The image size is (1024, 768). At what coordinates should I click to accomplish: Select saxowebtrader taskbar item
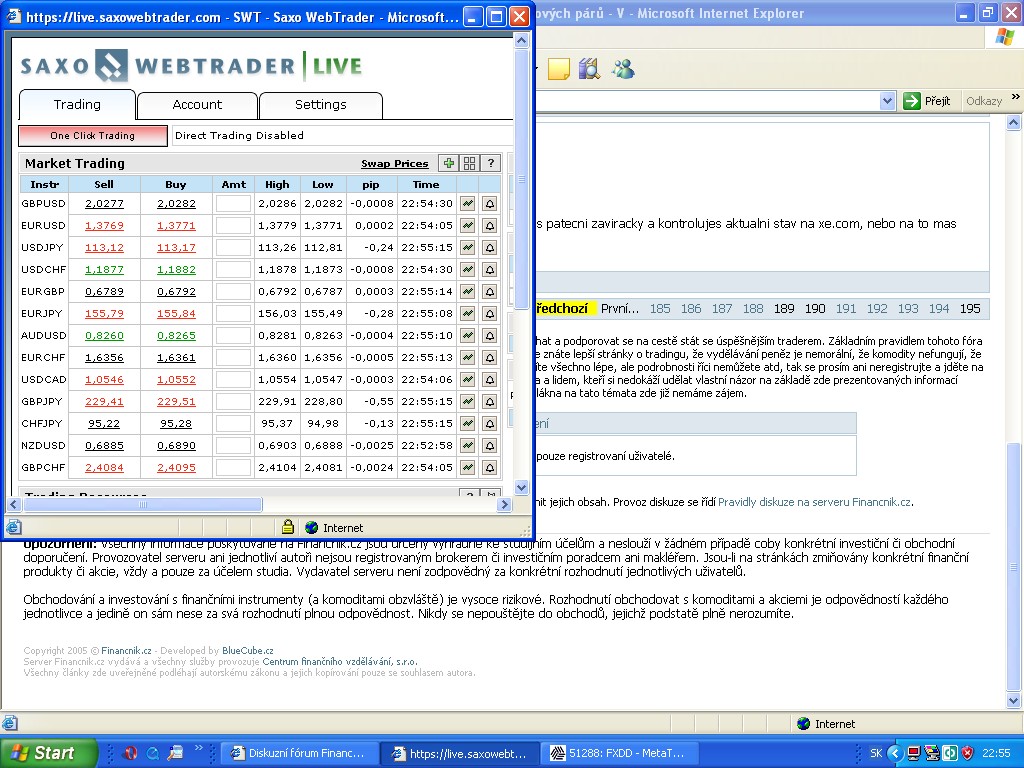(x=459, y=753)
